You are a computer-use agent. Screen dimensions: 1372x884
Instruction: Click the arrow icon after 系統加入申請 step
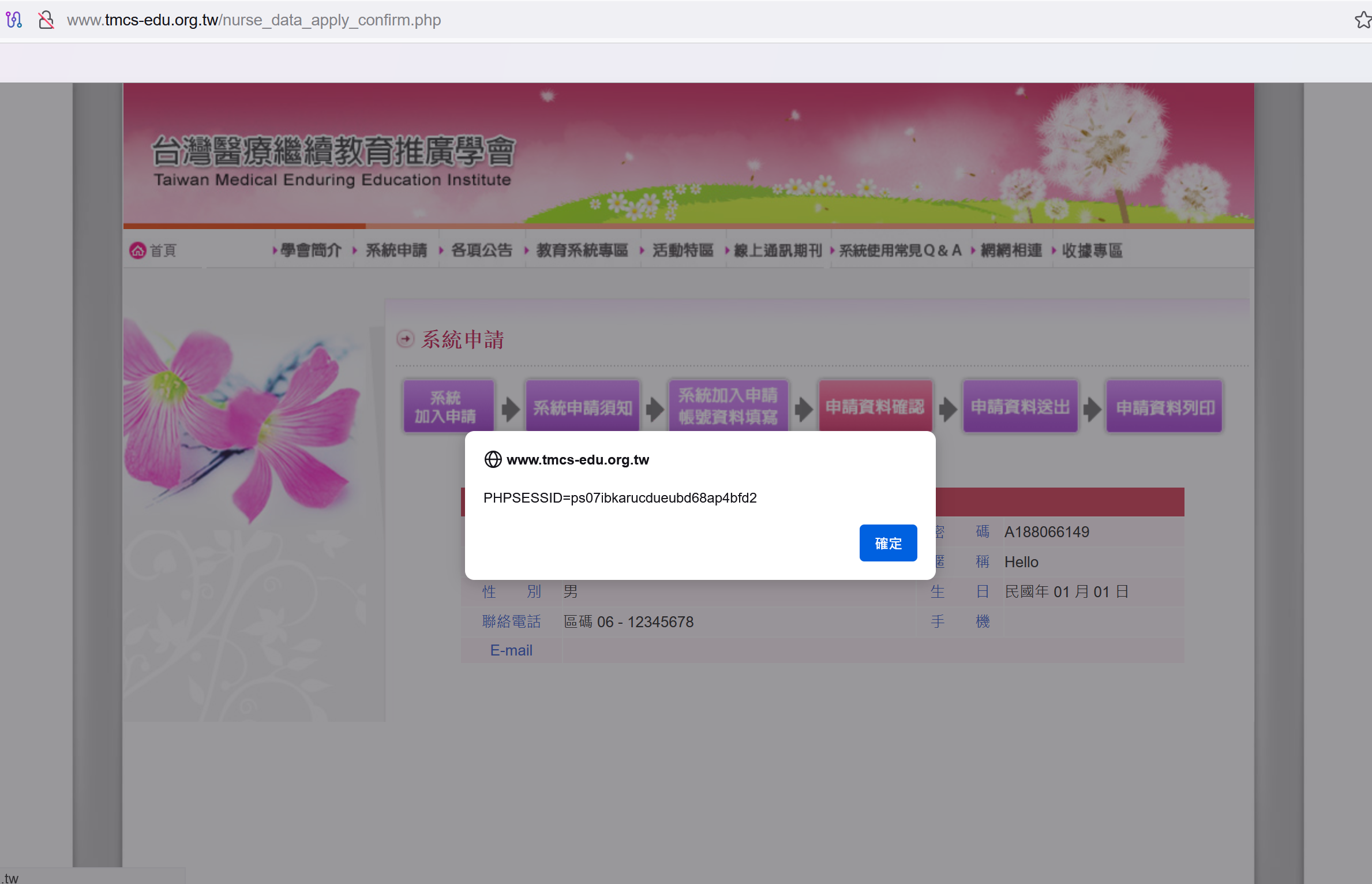(x=511, y=409)
